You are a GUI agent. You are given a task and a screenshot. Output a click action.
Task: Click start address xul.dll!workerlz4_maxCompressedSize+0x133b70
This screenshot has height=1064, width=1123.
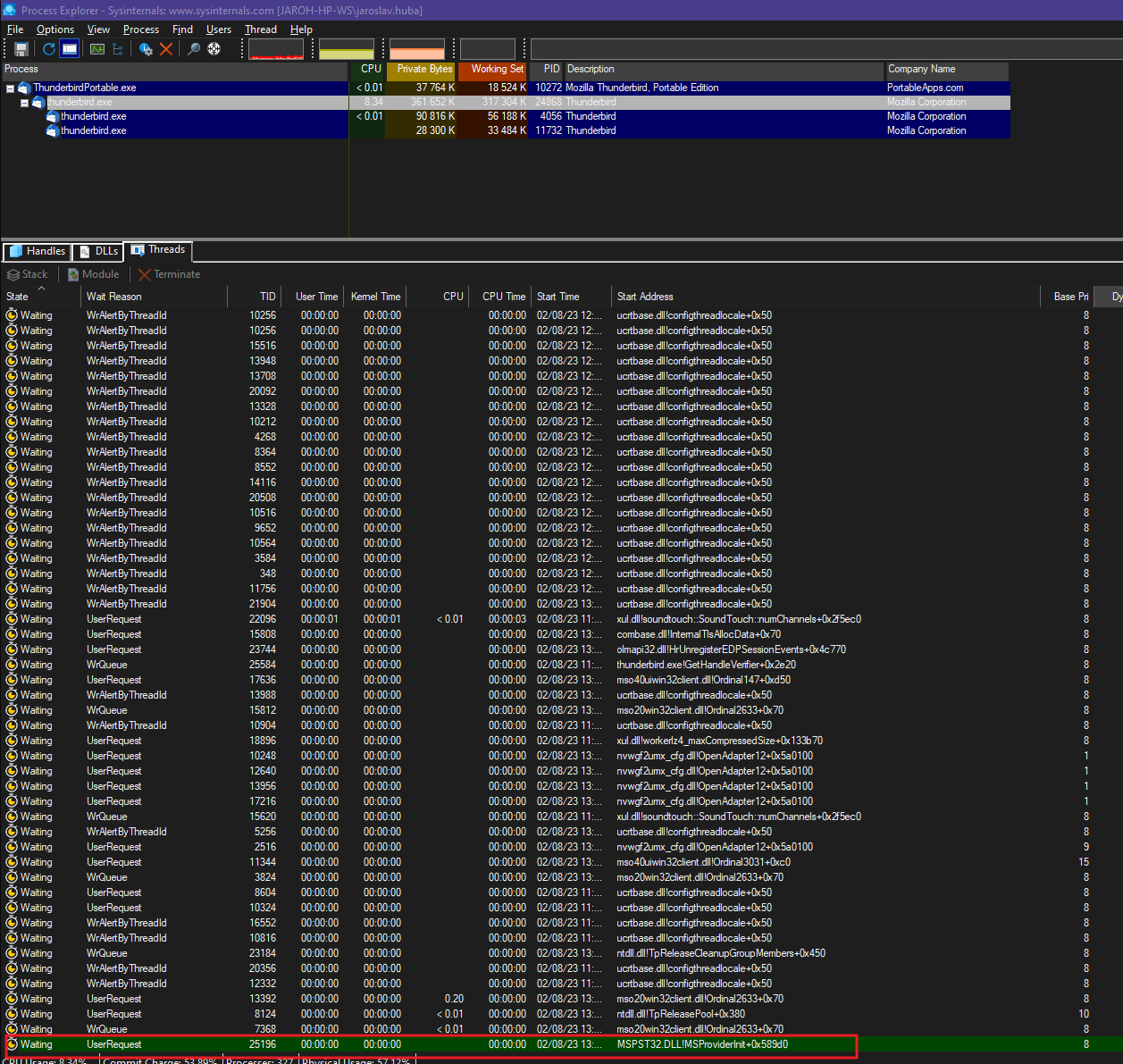point(719,741)
